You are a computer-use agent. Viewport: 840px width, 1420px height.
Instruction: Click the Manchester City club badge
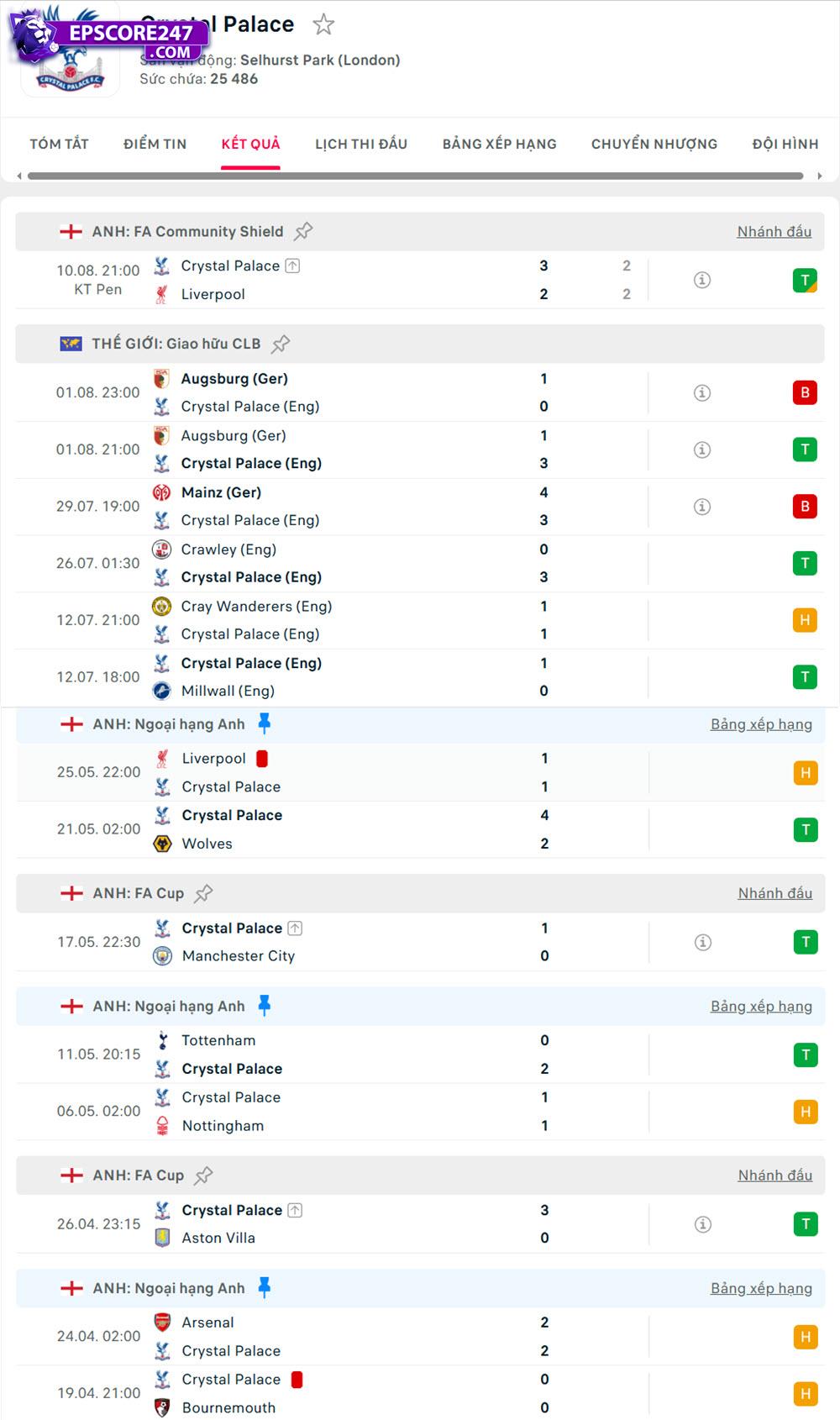[163, 956]
